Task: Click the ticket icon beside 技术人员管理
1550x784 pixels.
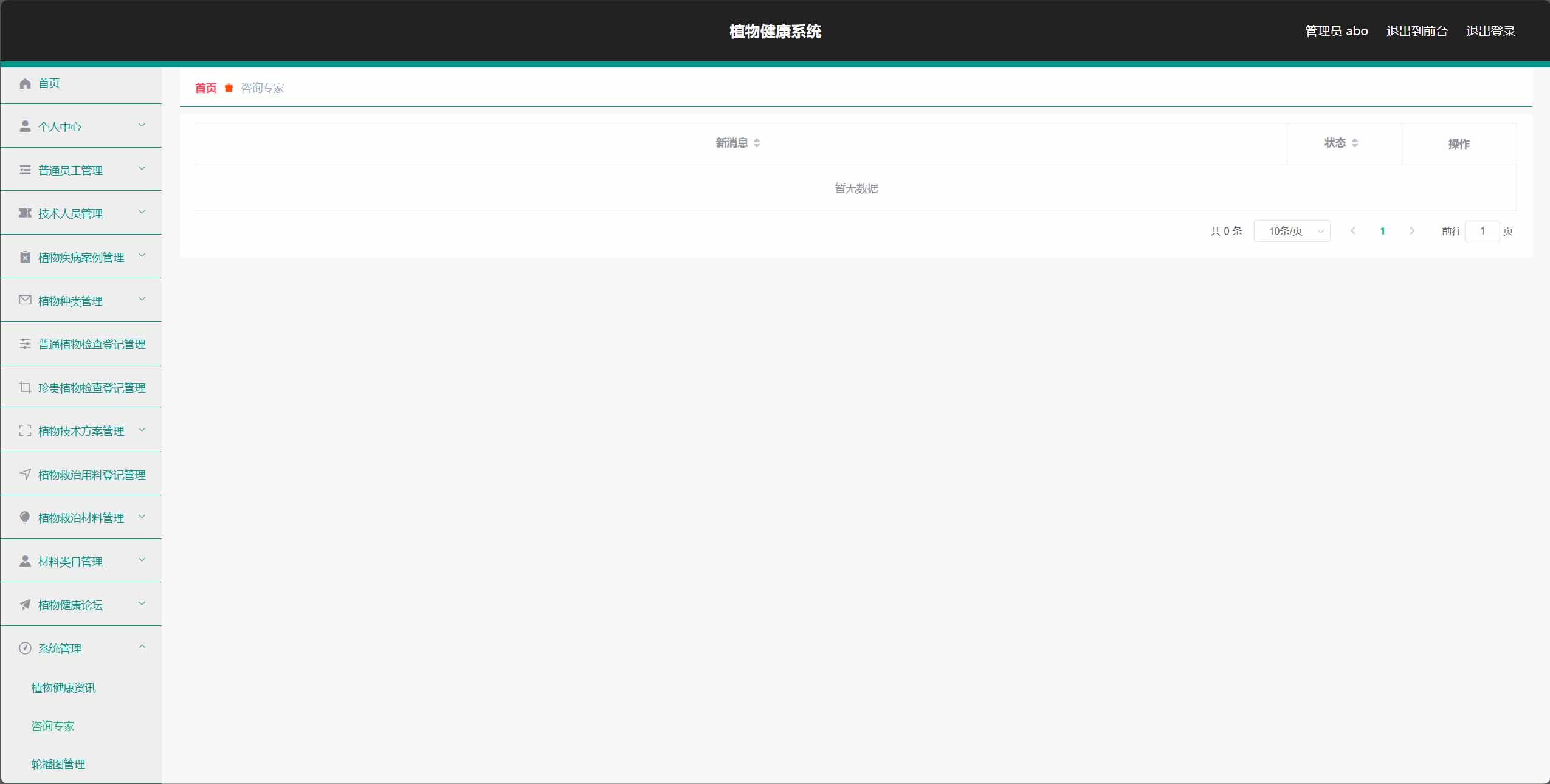Action: (x=25, y=213)
